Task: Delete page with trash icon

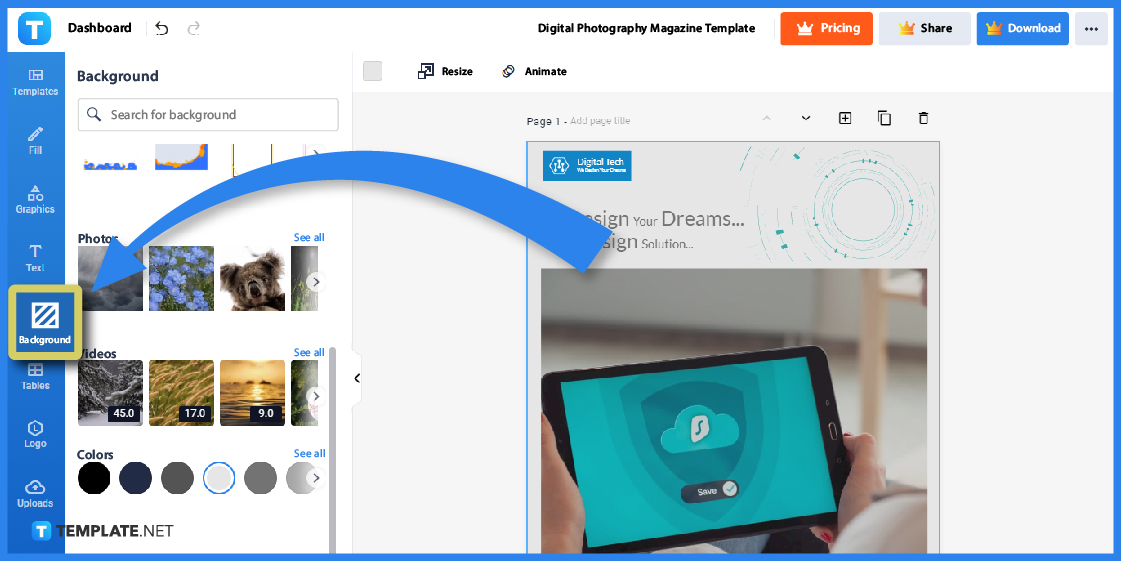Action: click(x=923, y=118)
